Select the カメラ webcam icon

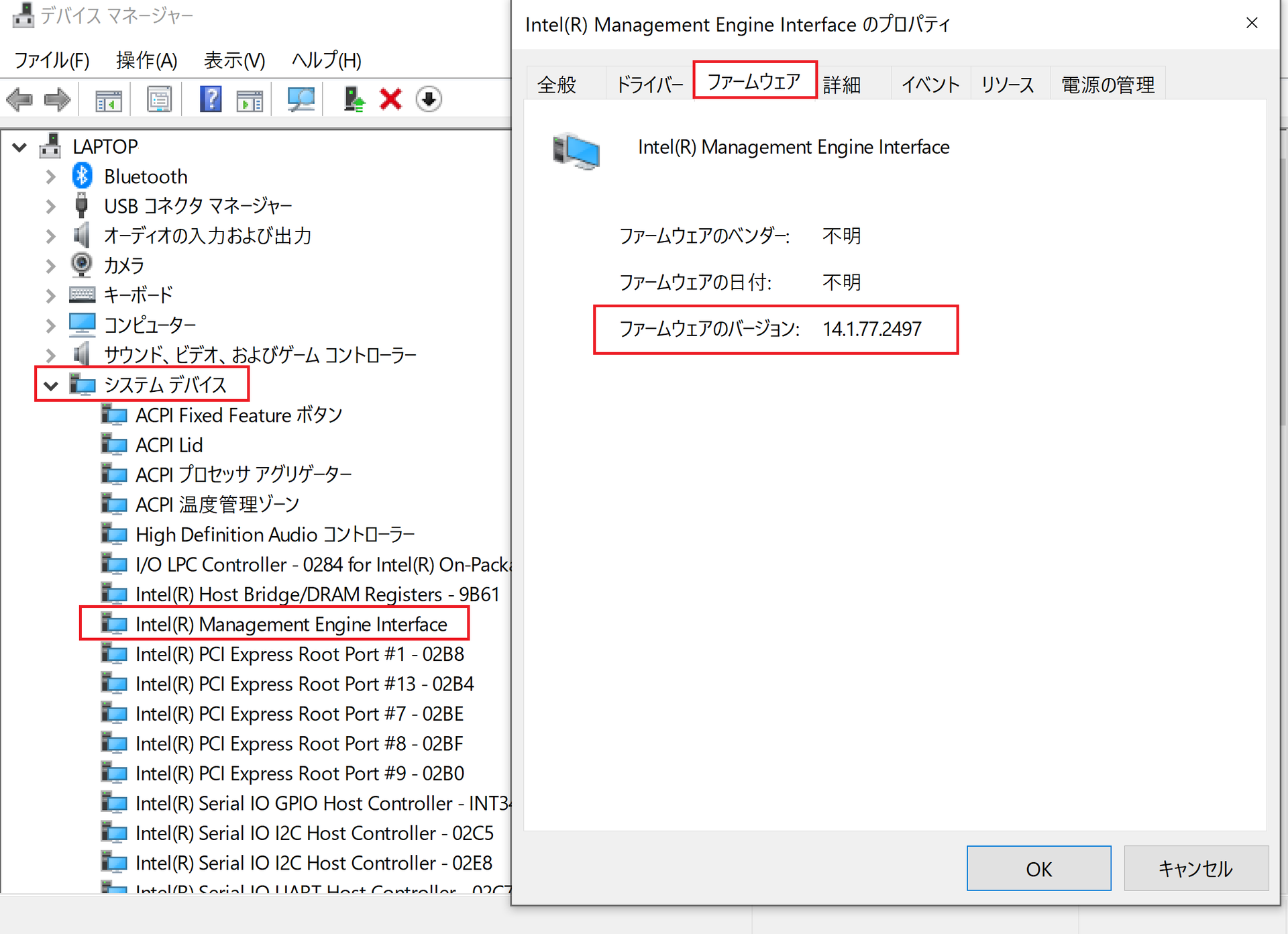coord(82,264)
